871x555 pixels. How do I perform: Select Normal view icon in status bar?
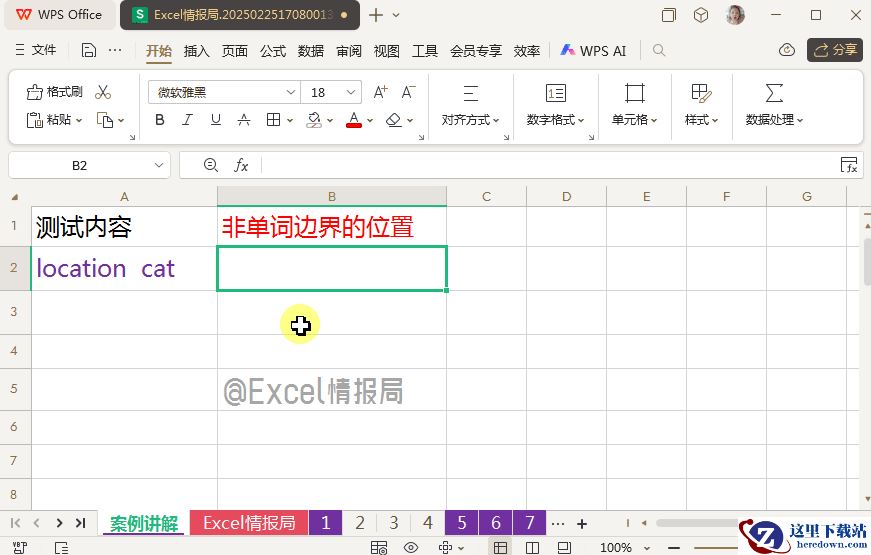coord(500,548)
